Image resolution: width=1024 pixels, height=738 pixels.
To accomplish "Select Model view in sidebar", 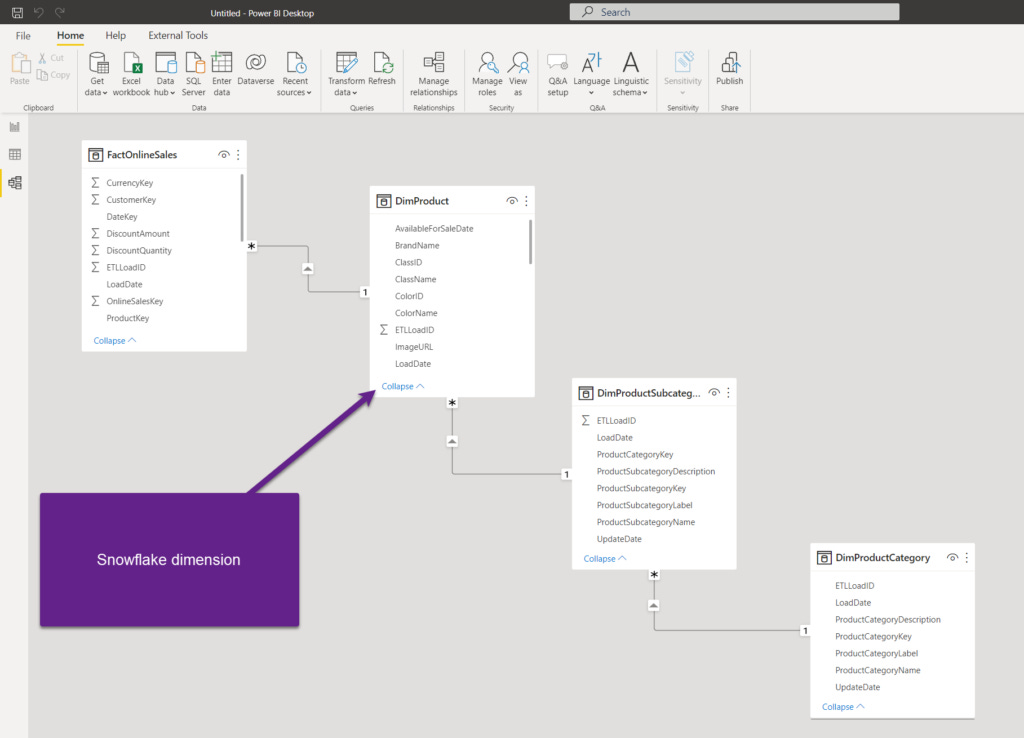I will 14,183.
